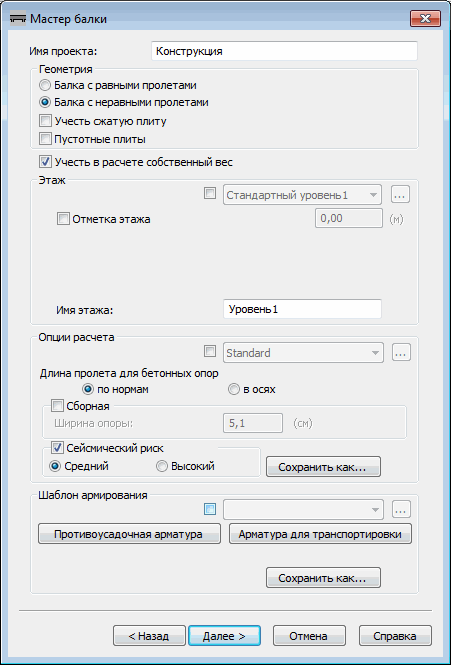Screen dimensions: 451x665
Task: Expand the Standard calculation options dropdown
Action: coord(303,352)
